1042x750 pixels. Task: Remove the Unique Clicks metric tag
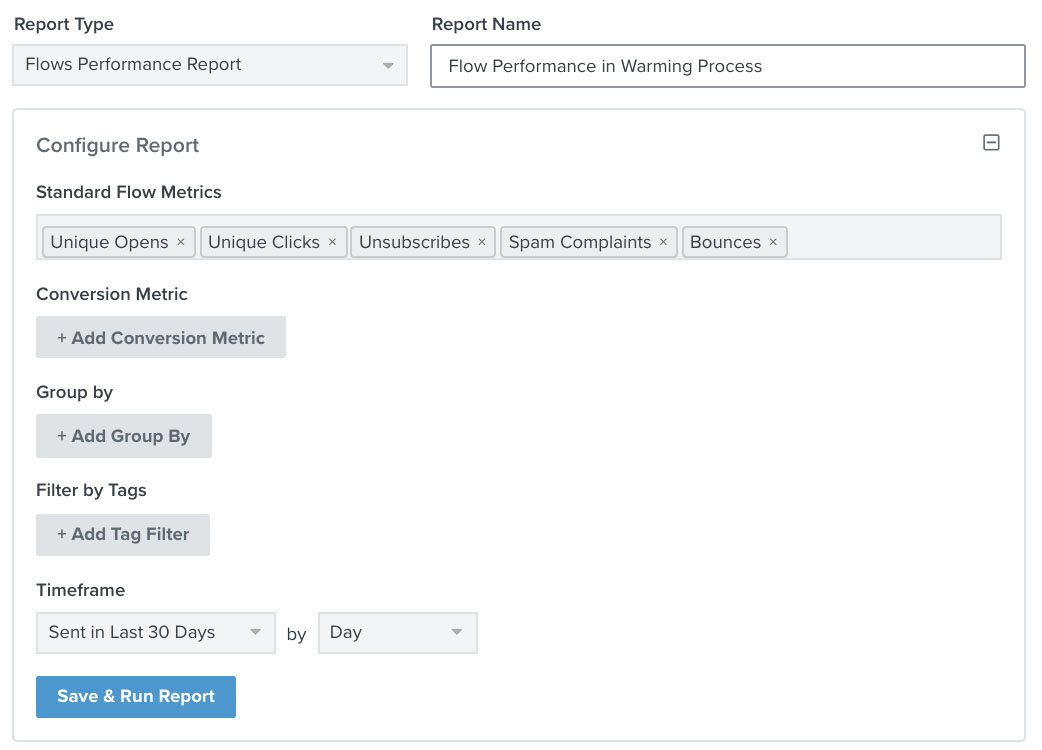coord(332,242)
